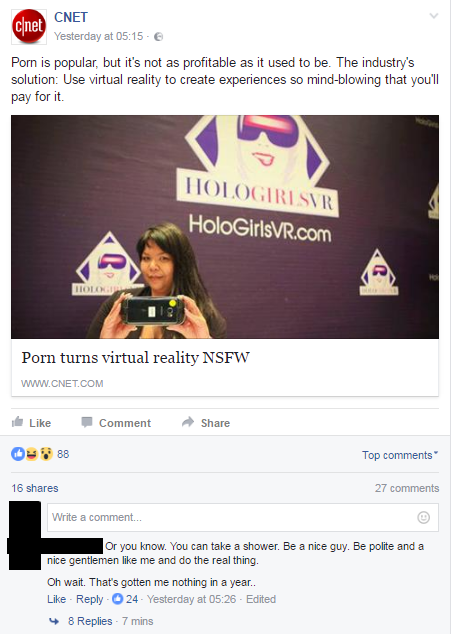Like the top comment
This screenshot has width=451, height=634.
coord(57,599)
